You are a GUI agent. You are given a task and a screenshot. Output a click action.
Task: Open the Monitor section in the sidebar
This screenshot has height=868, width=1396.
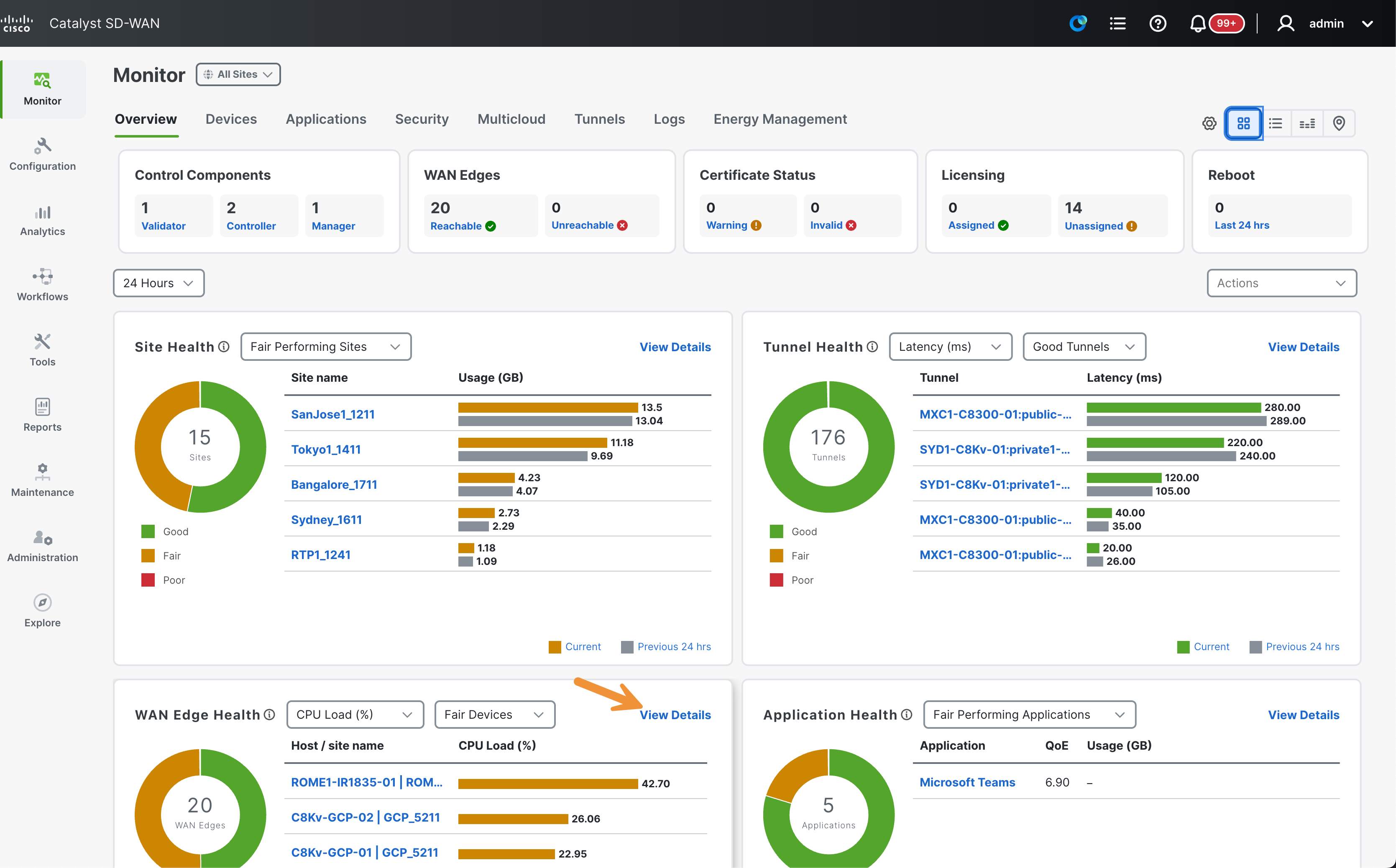pos(43,89)
